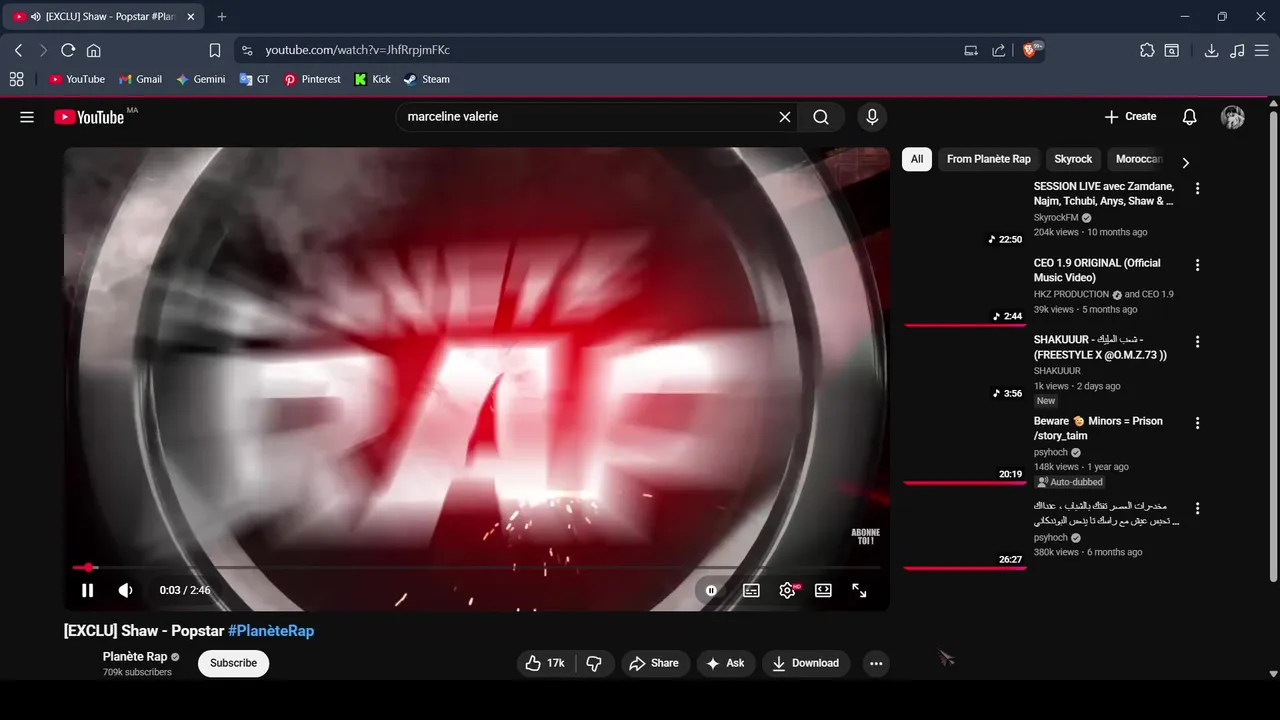
Task: Go to the YouTube home logo
Action: tap(89, 117)
